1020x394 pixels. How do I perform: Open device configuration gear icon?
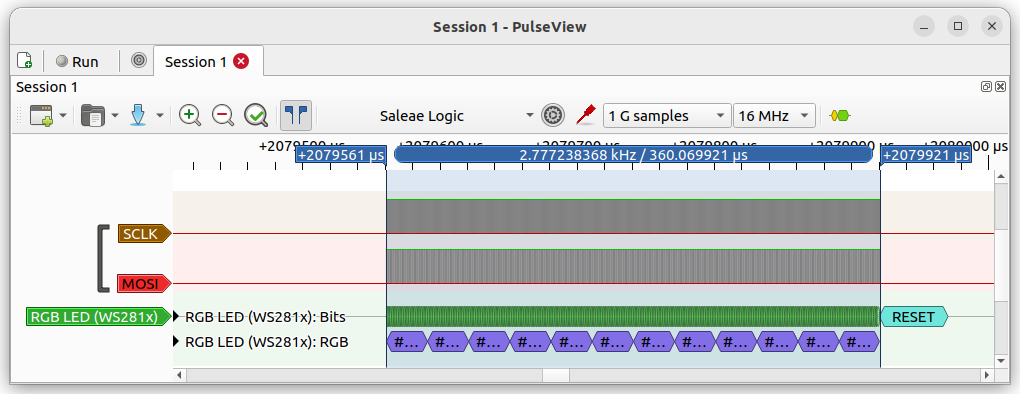coord(553,116)
